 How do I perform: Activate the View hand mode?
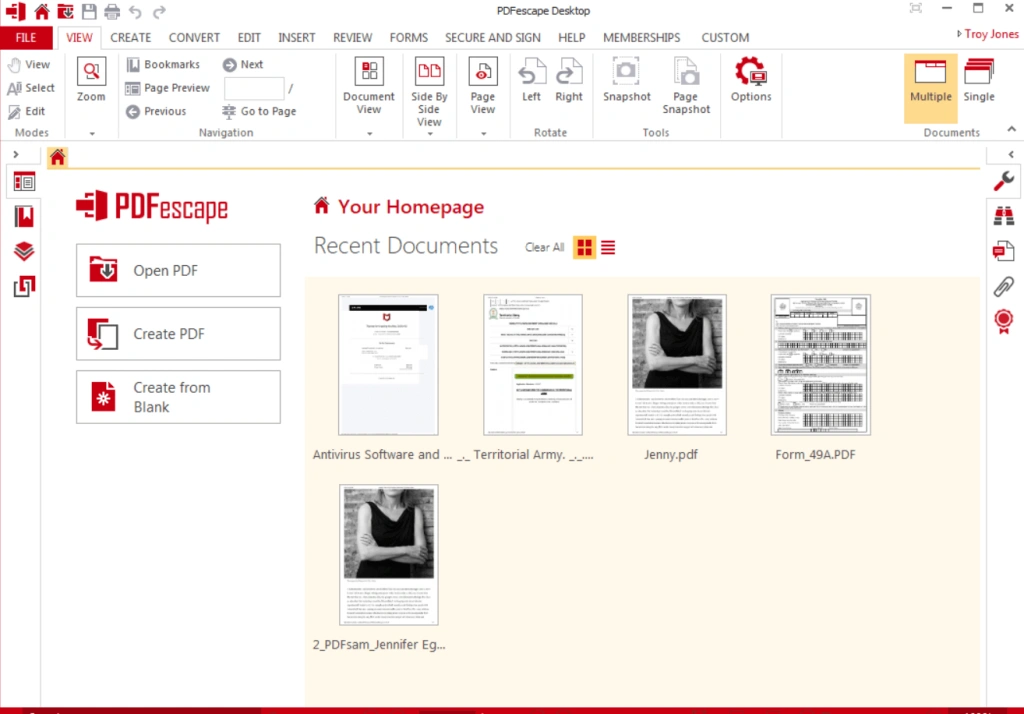(29, 64)
